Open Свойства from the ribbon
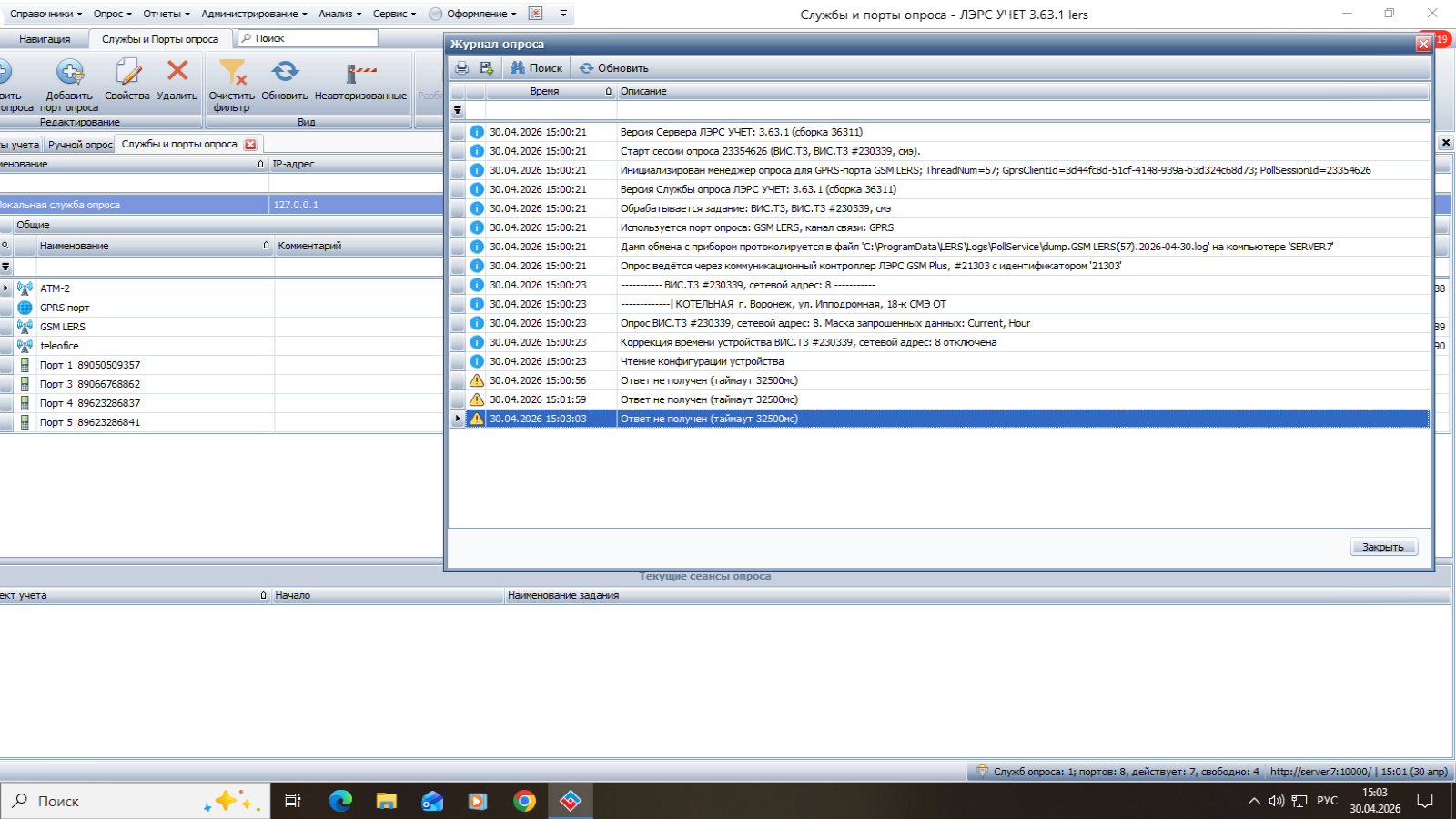The height and width of the screenshot is (819, 1456). click(127, 79)
